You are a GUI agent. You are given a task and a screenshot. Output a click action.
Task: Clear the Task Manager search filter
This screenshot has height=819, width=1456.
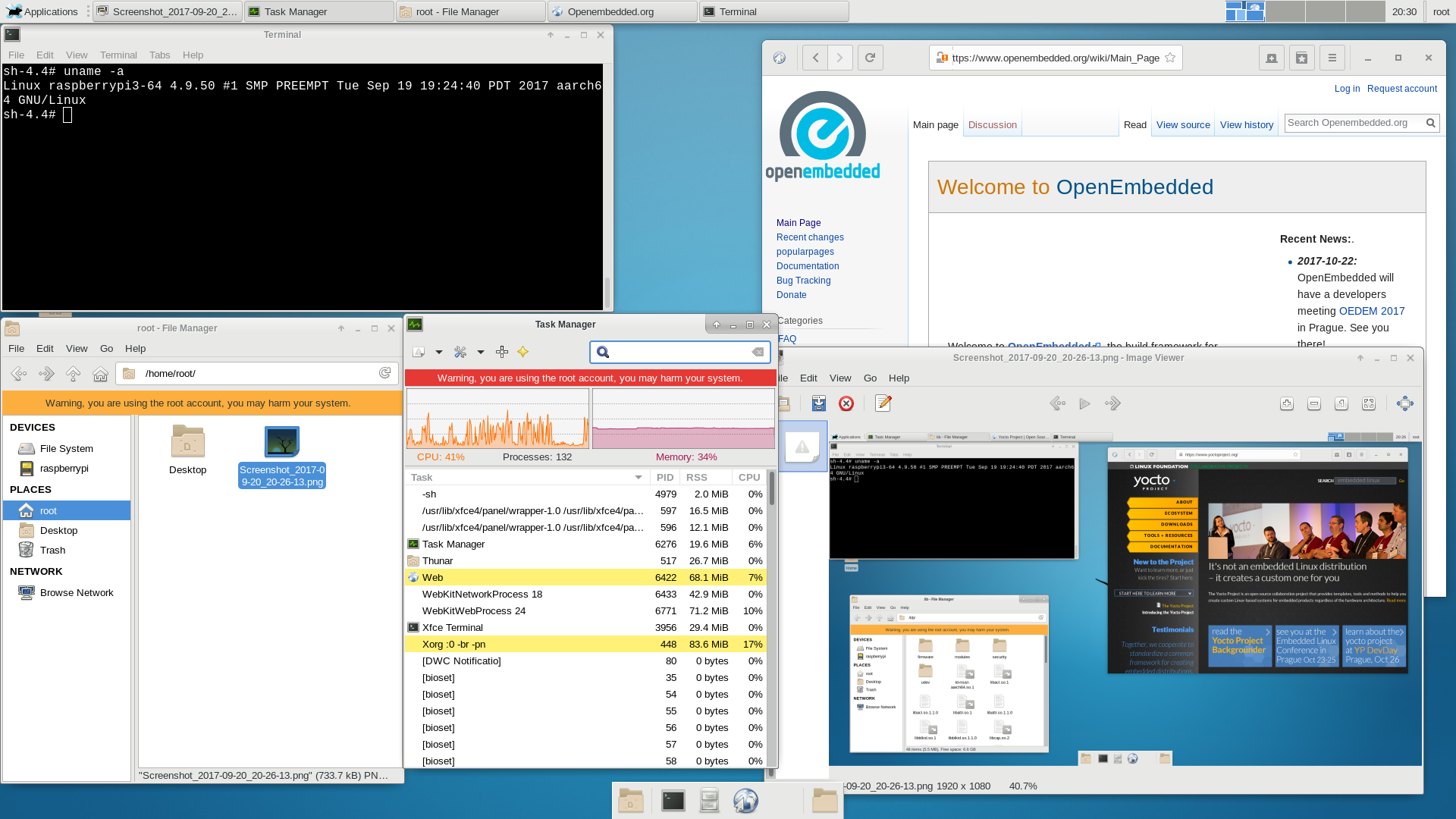[758, 352]
